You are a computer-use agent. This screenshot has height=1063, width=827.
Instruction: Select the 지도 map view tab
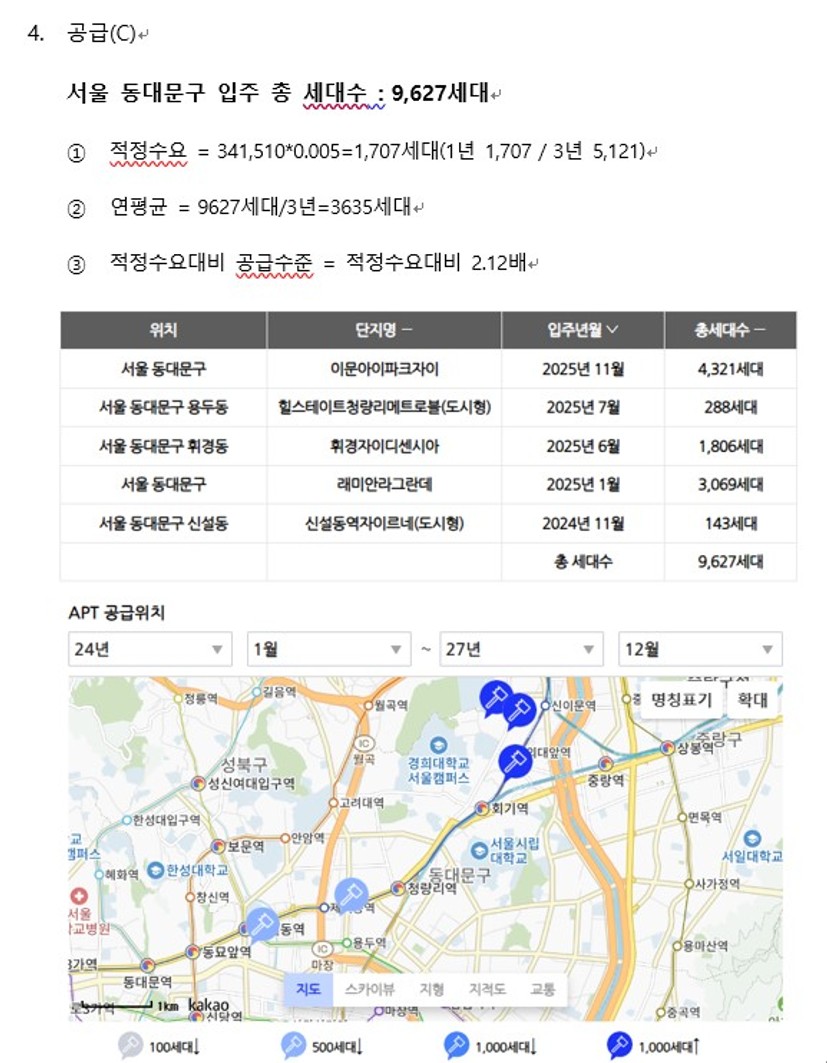308,989
